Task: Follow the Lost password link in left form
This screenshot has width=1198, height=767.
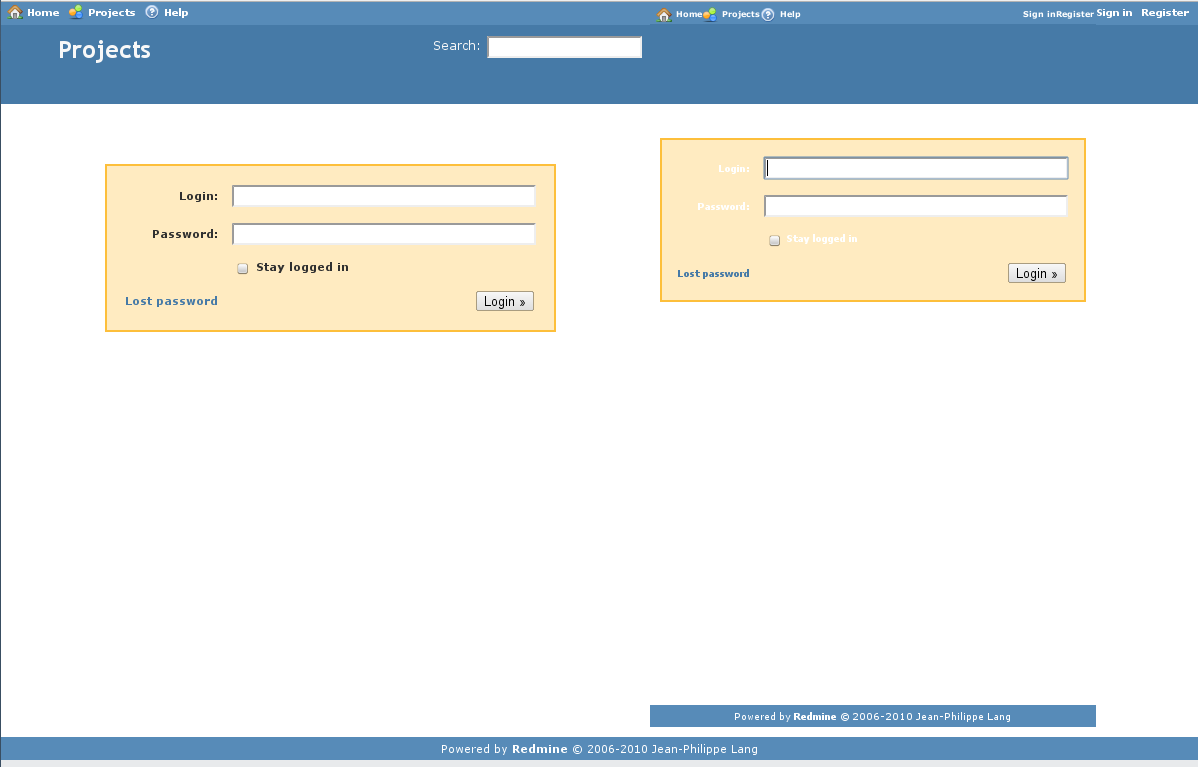Action: (171, 301)
